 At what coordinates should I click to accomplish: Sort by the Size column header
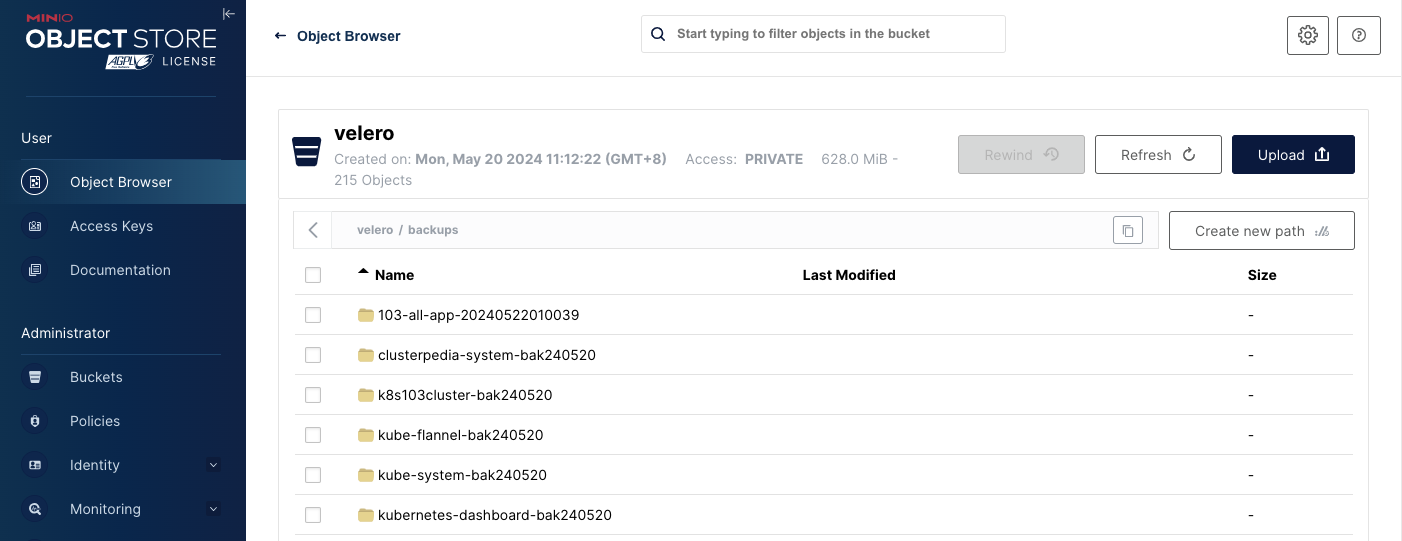click(x=1262, y=275)
